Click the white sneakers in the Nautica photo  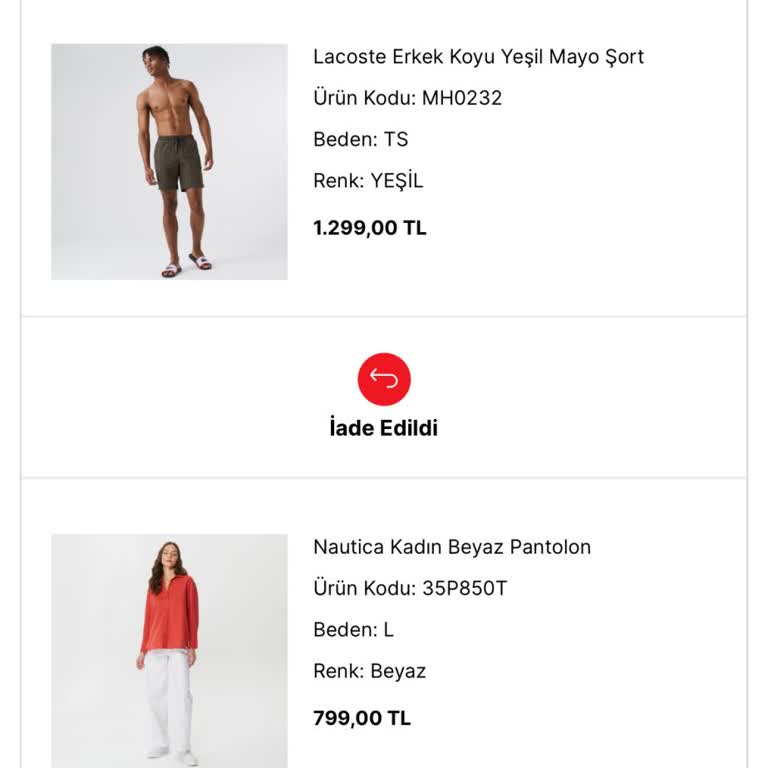point(171,753)
